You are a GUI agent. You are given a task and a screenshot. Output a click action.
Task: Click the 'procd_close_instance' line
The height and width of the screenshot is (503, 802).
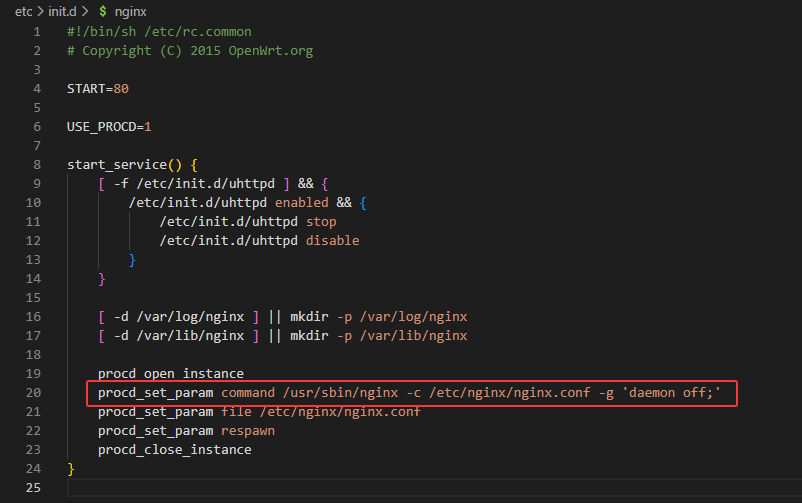(x=174, y=450)
